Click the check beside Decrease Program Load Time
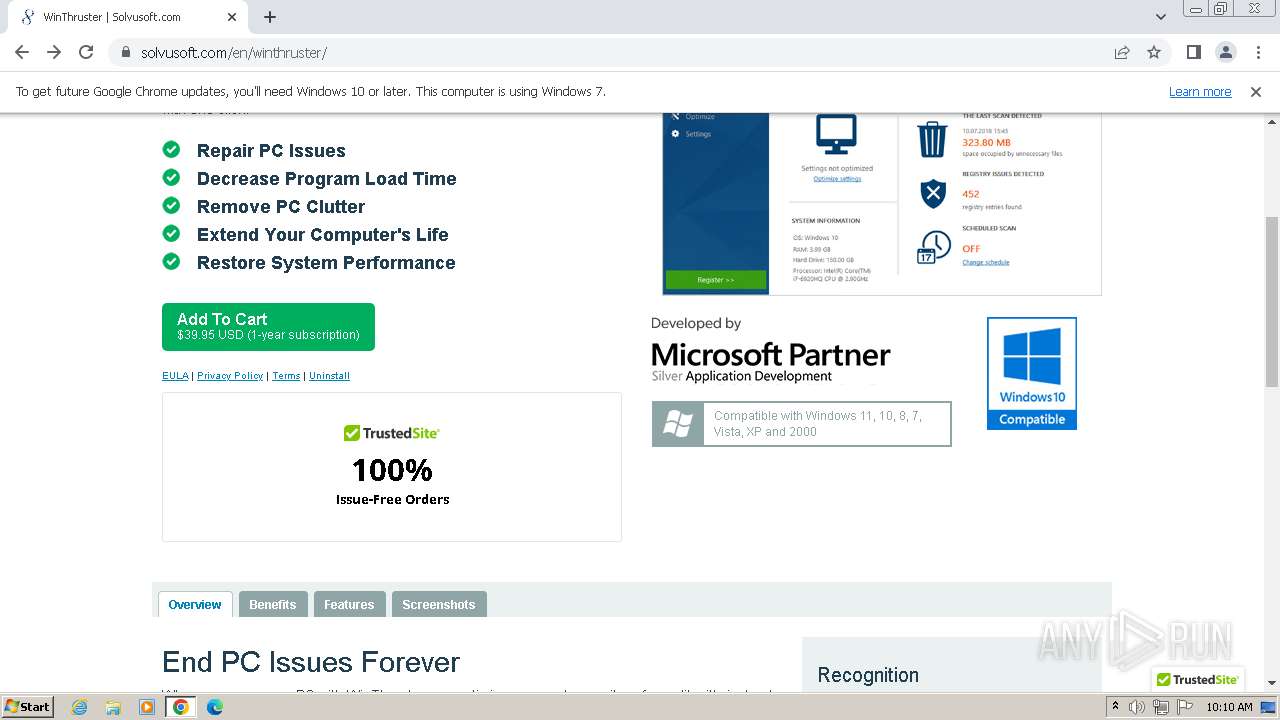The height and width of the screenshot is (720, 1280). coord(172,178)
